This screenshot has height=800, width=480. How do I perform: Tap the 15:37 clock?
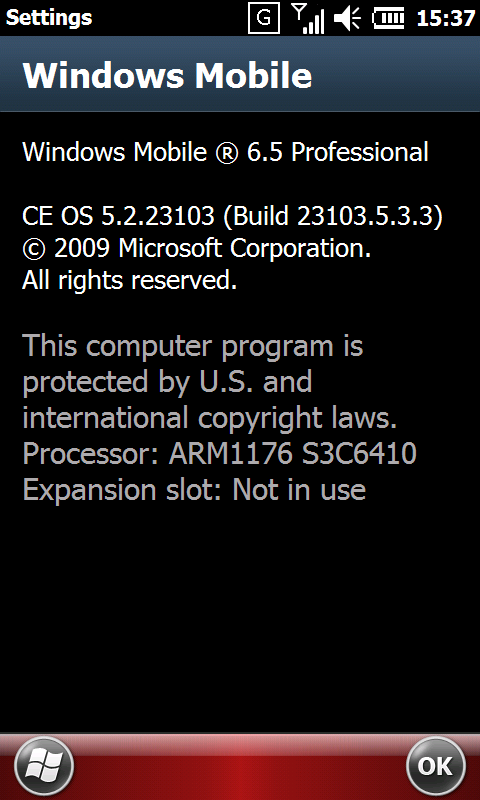[446, 18]
